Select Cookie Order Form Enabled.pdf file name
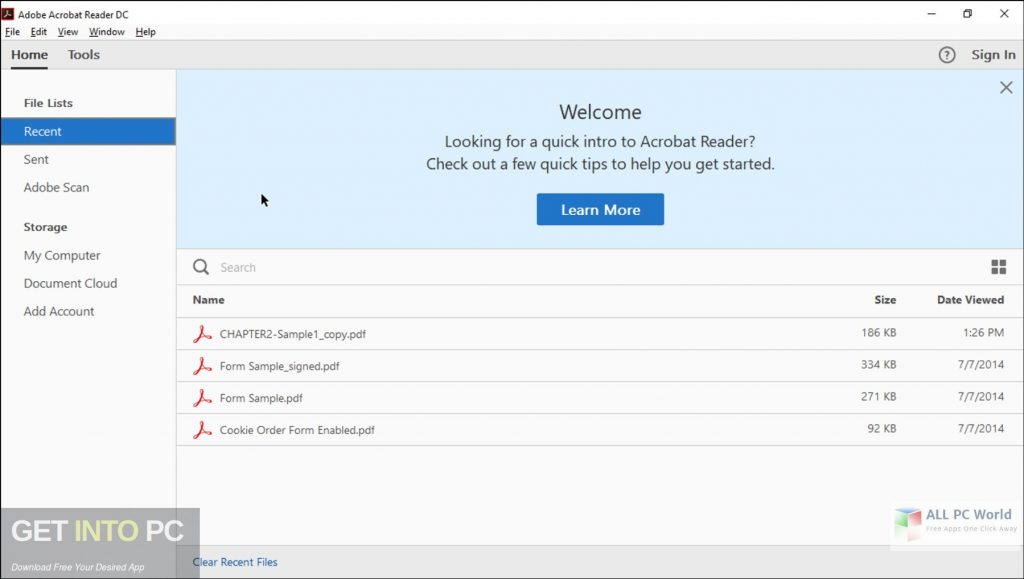Image resolution: width=1024 pixels, height=579 pixels. [x=297, y=430]
